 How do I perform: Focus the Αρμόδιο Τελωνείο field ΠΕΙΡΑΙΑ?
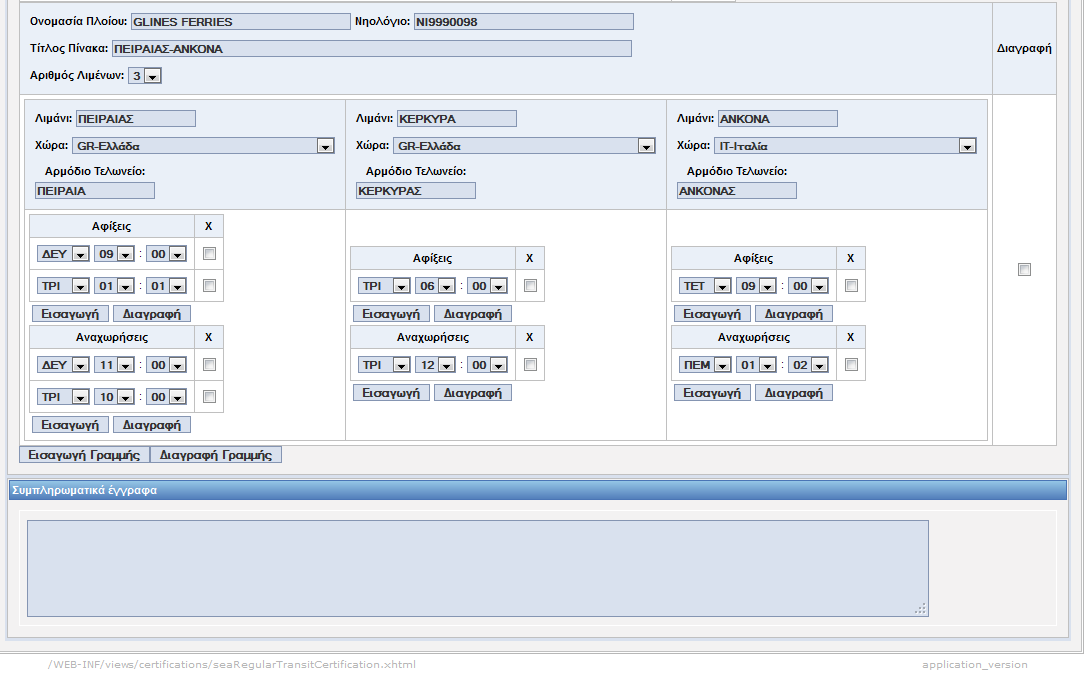coord(95,191)
